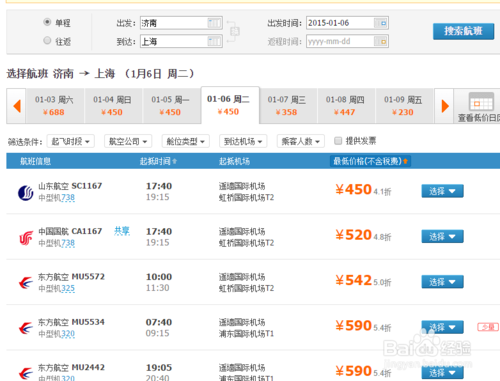Click flight name 东方航空 MU5572
The width and height of the screenshot is (500, 381).
tap(71, 277)
